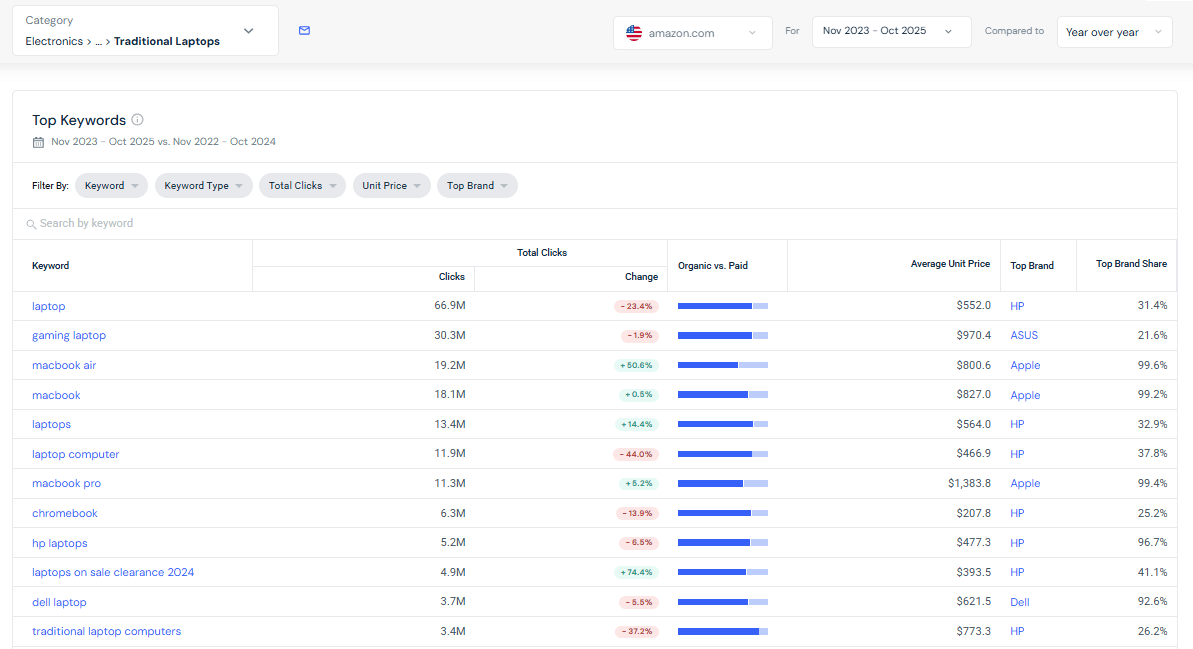Click the Total Clicks group header
The width and height of the screenshot is (1193, 649).
[x=542, y=253]
